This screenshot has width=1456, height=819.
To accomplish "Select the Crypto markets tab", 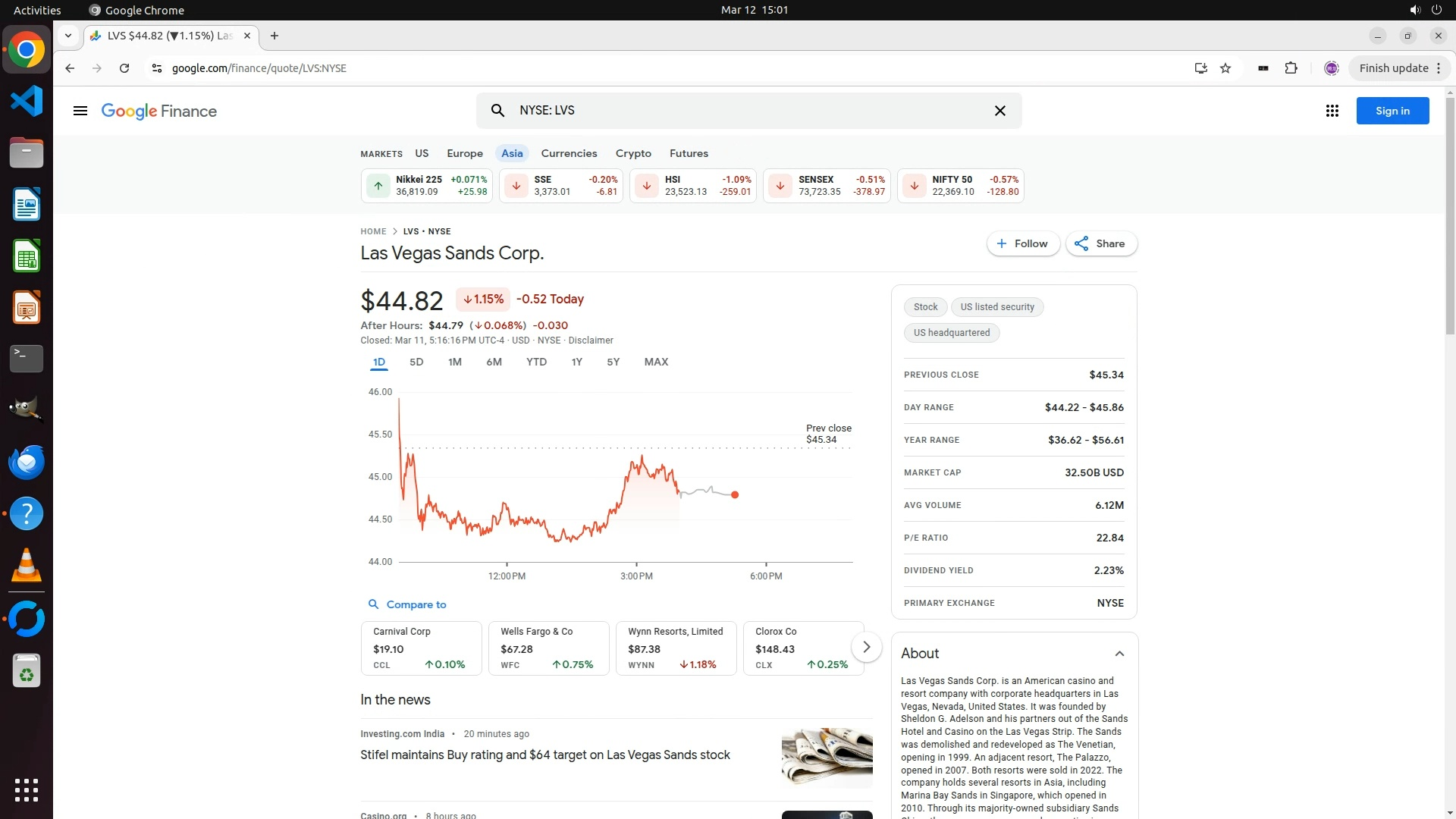I will click(x=632, y=153).
